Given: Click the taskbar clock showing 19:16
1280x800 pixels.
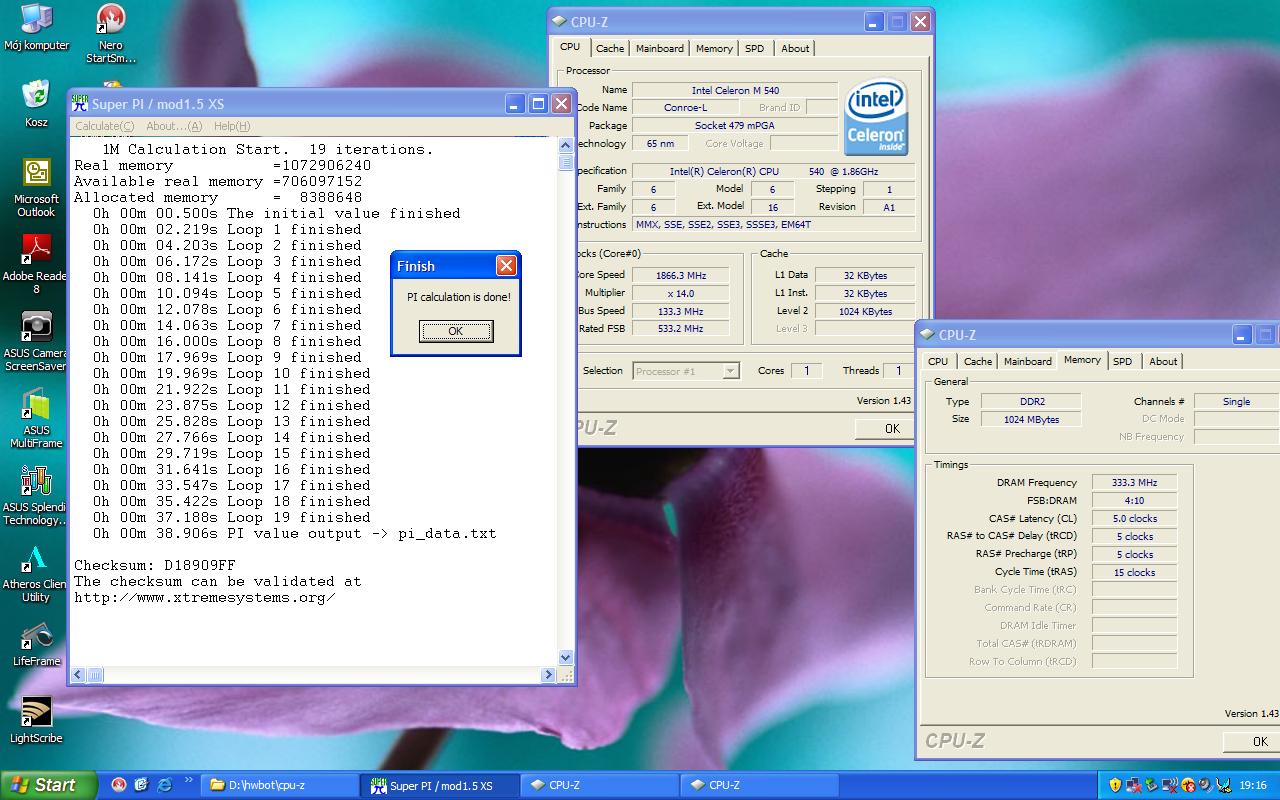Looking at the screenshot, I should 1253,785.
